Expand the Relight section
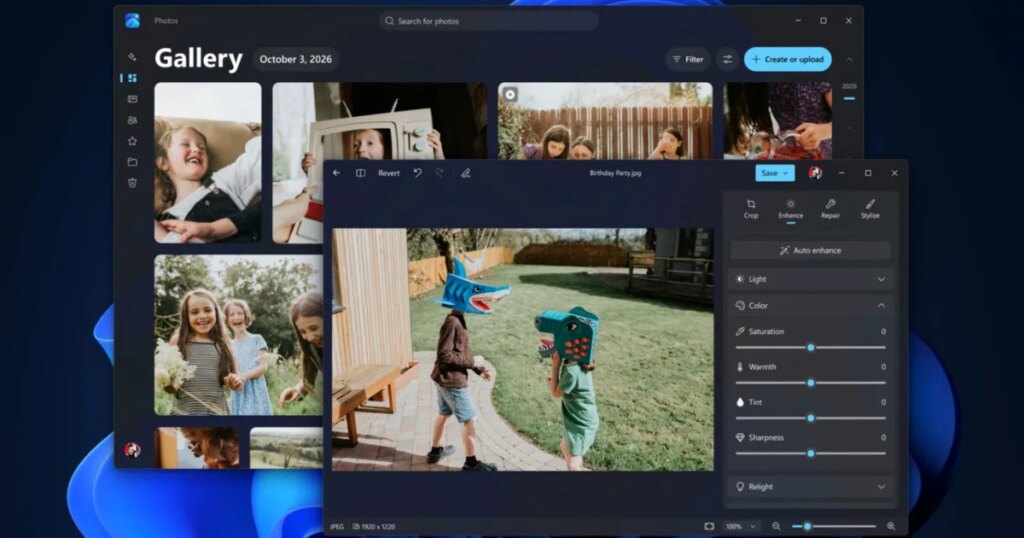The height and width of the screenshot is (538, 1024). coord(810,487)
